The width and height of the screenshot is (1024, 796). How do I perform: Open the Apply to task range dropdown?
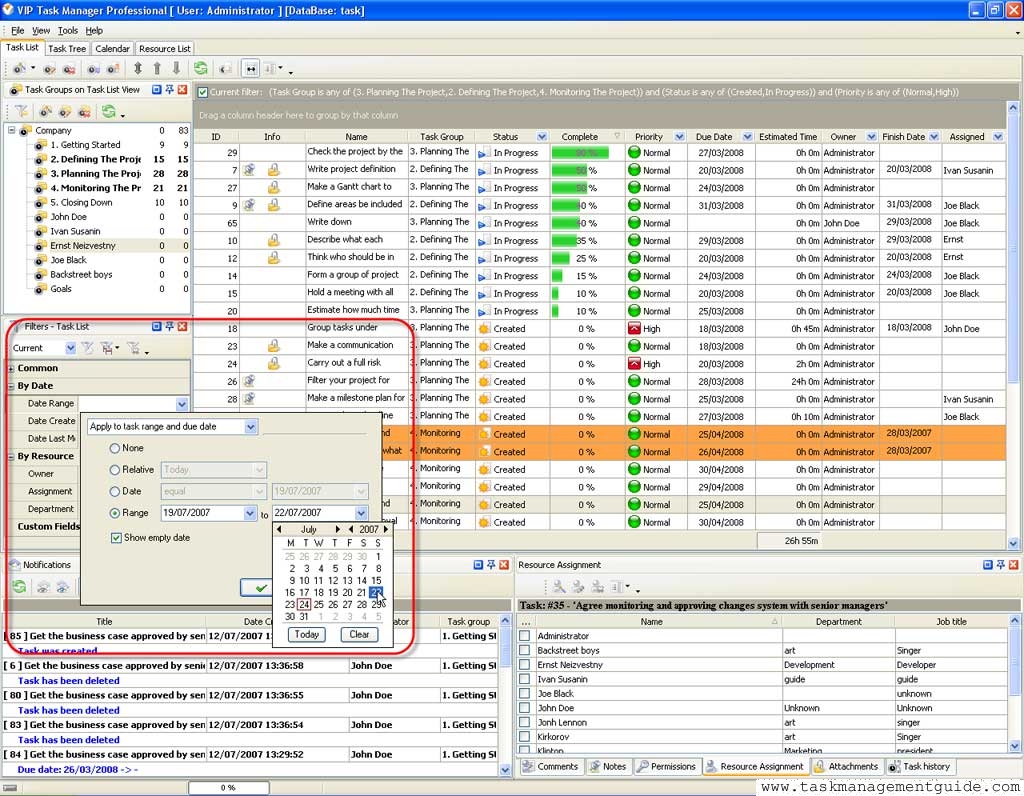(x=250, y=427)
